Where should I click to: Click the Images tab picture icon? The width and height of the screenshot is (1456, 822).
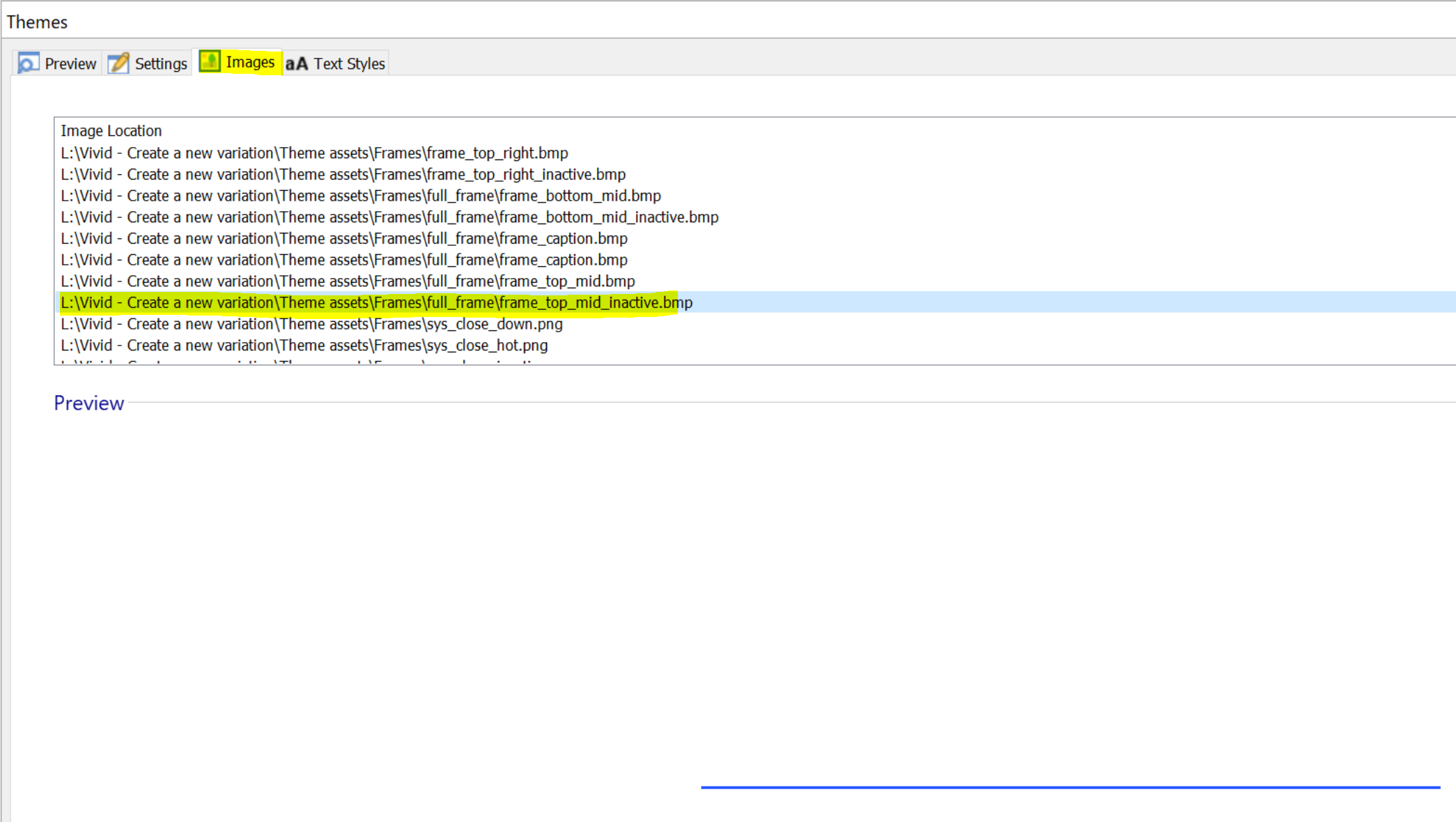(210, 61)
